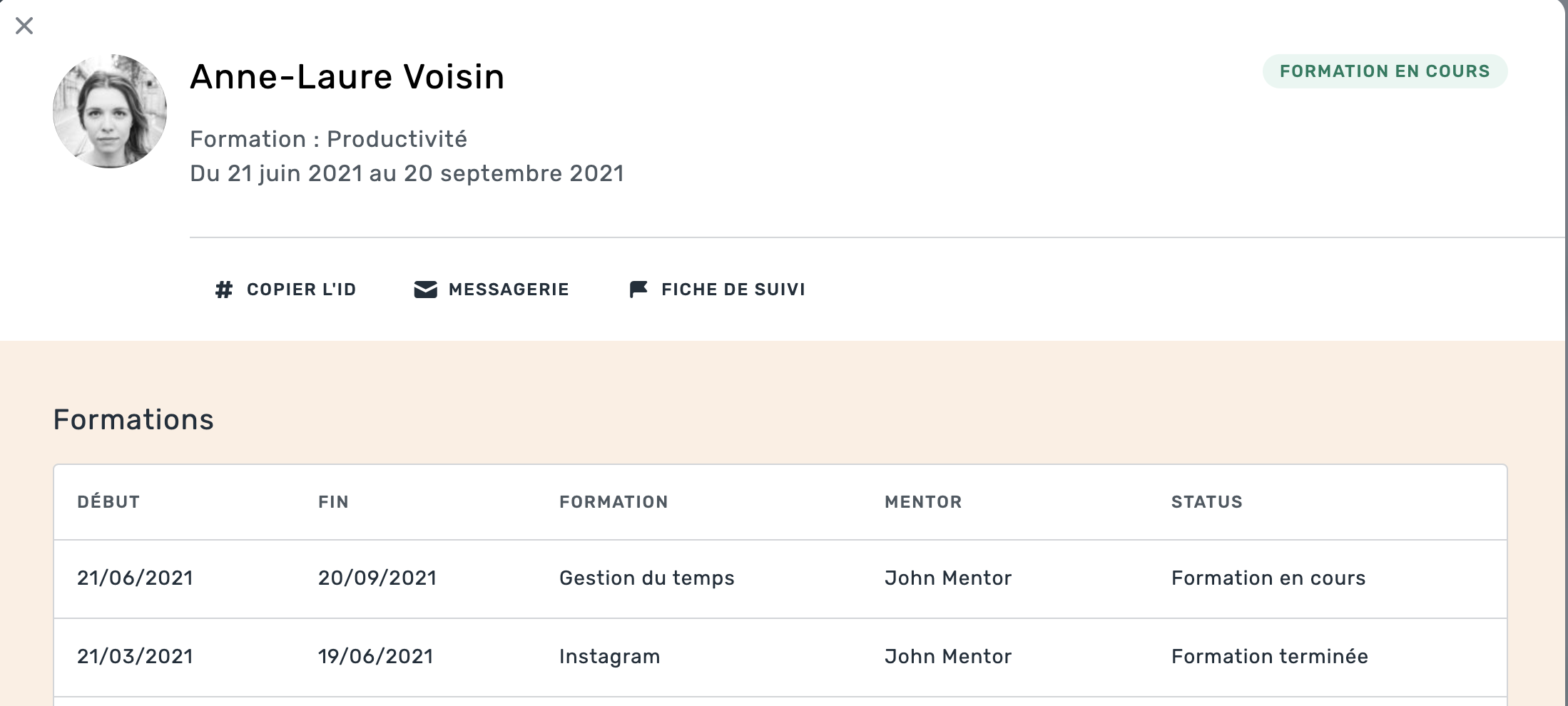Sort by the FIN column header
The image size is (1568, 706).
pyautogui.click(x=333, y=502)
